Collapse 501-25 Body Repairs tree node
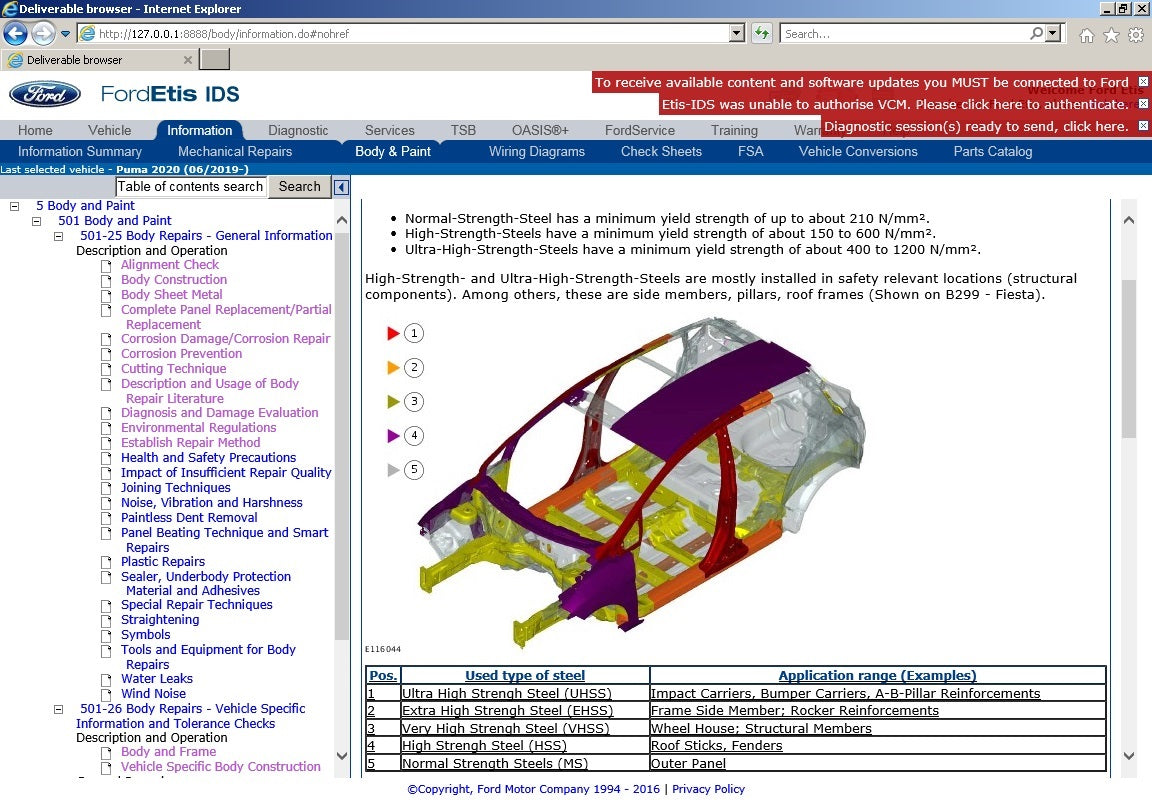 click(x=59, y=236)
